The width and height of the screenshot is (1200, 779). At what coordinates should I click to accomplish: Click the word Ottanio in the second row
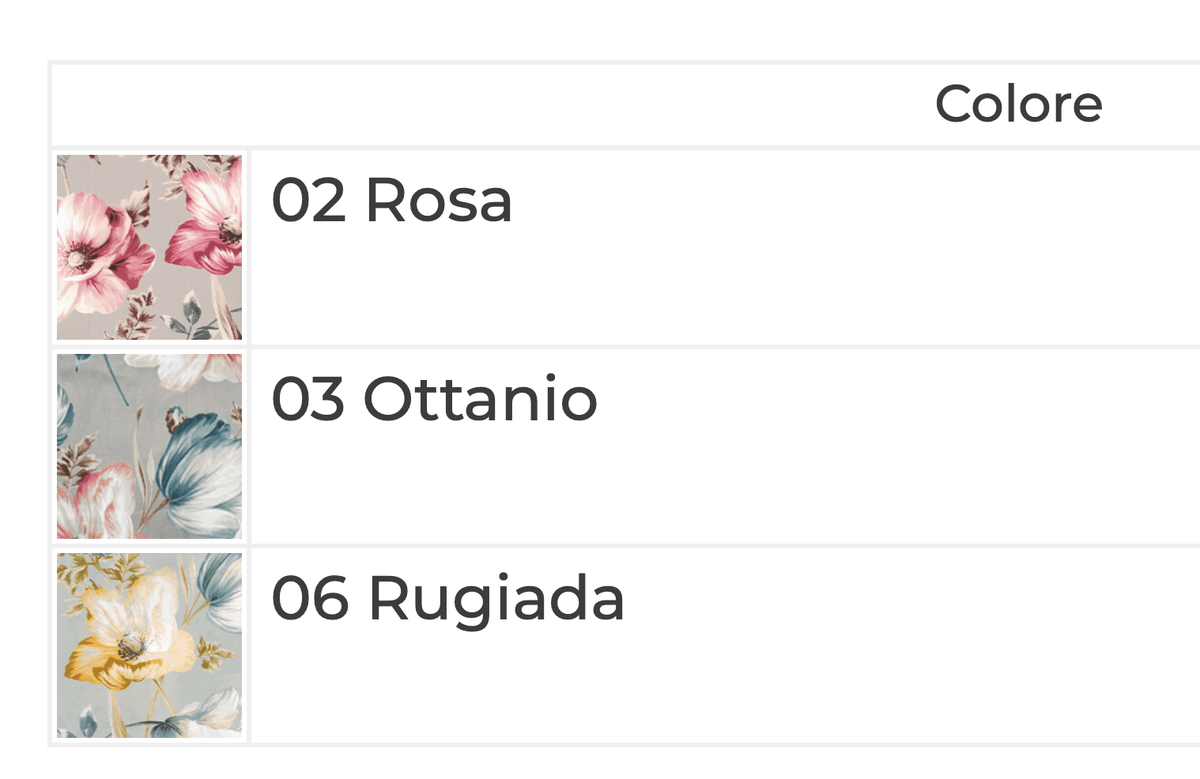click(480, 399)
